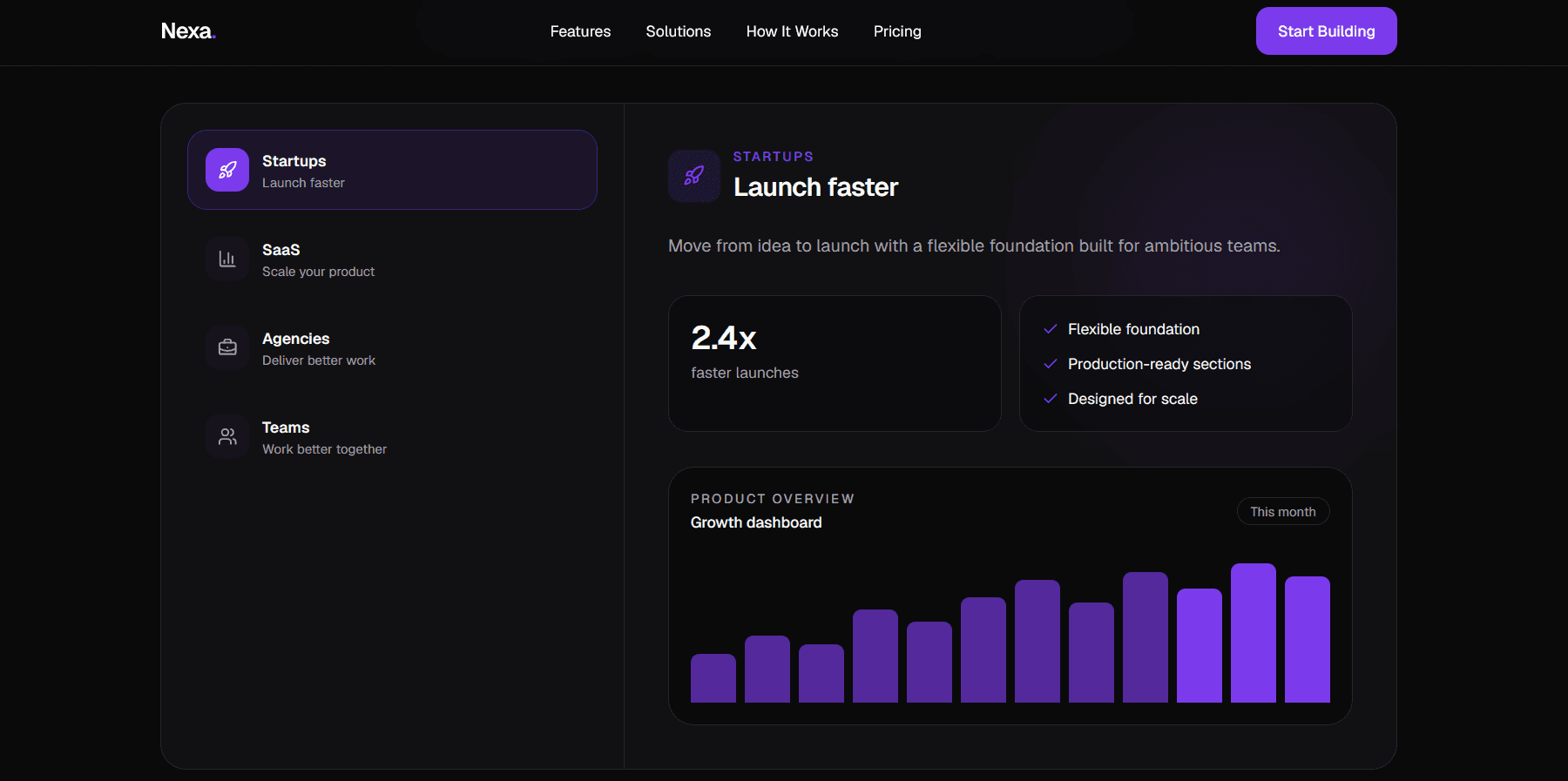
Task: Click the Growth dashboard title
Action: click(756, 522)
